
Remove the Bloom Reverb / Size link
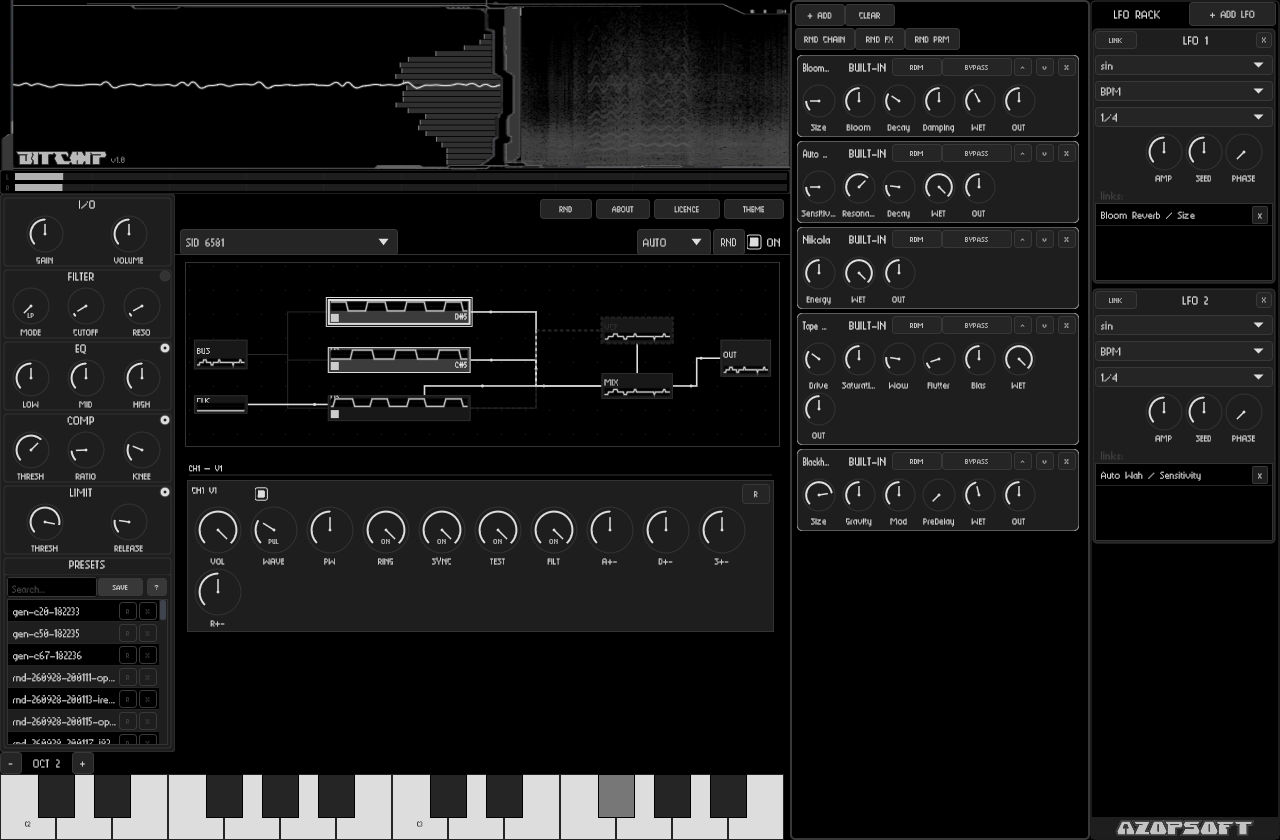click(1260, 215)
